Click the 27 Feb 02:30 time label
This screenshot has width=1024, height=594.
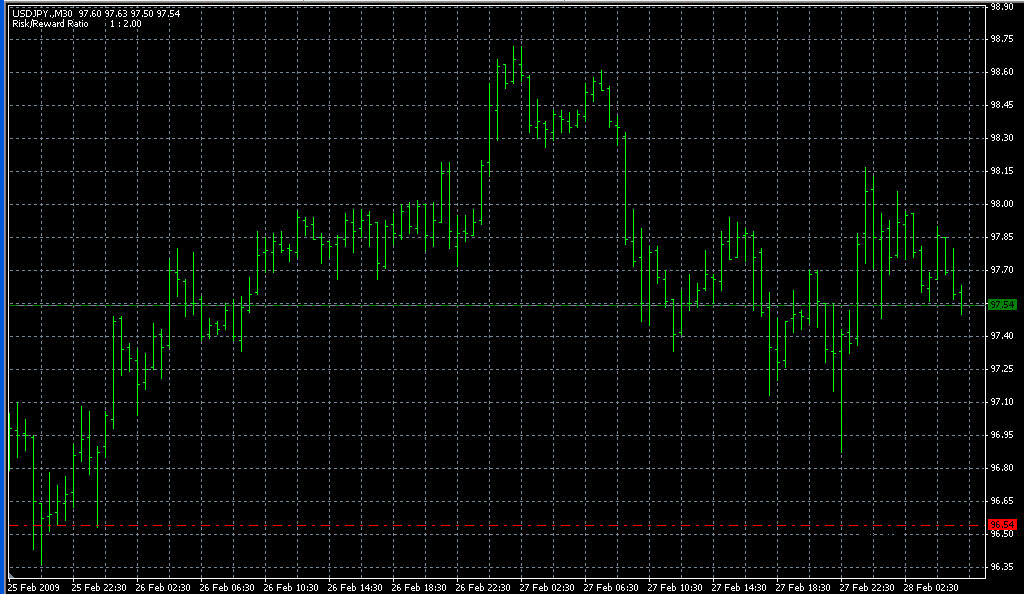click(x=547, y=587)
